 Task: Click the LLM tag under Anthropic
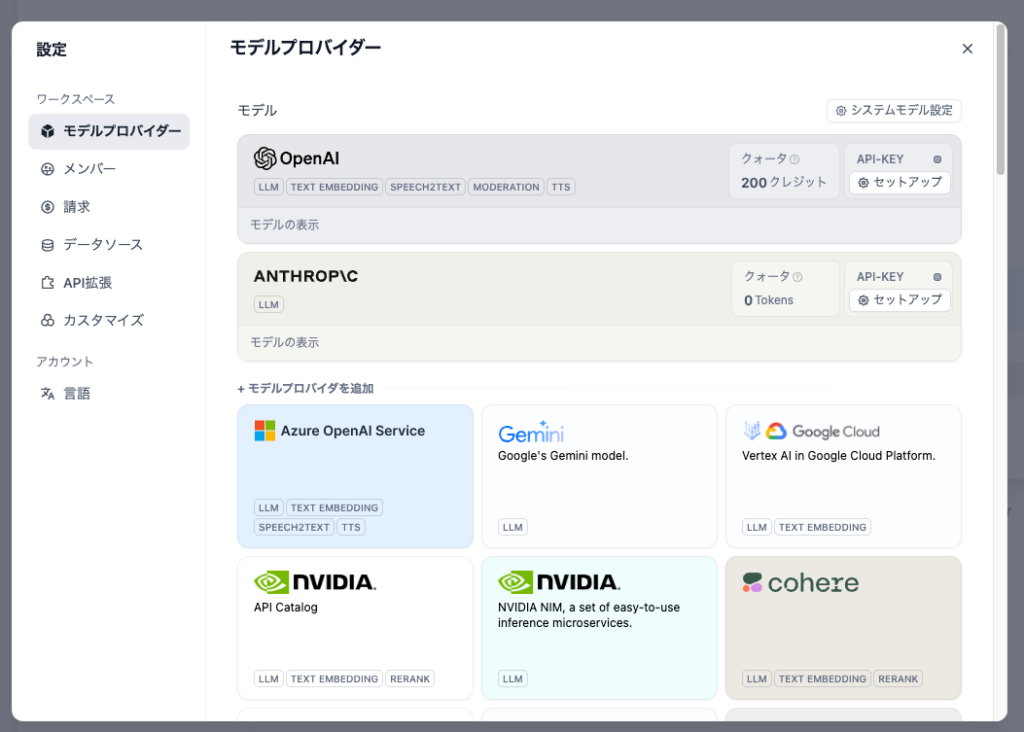(x=268, y=304)
